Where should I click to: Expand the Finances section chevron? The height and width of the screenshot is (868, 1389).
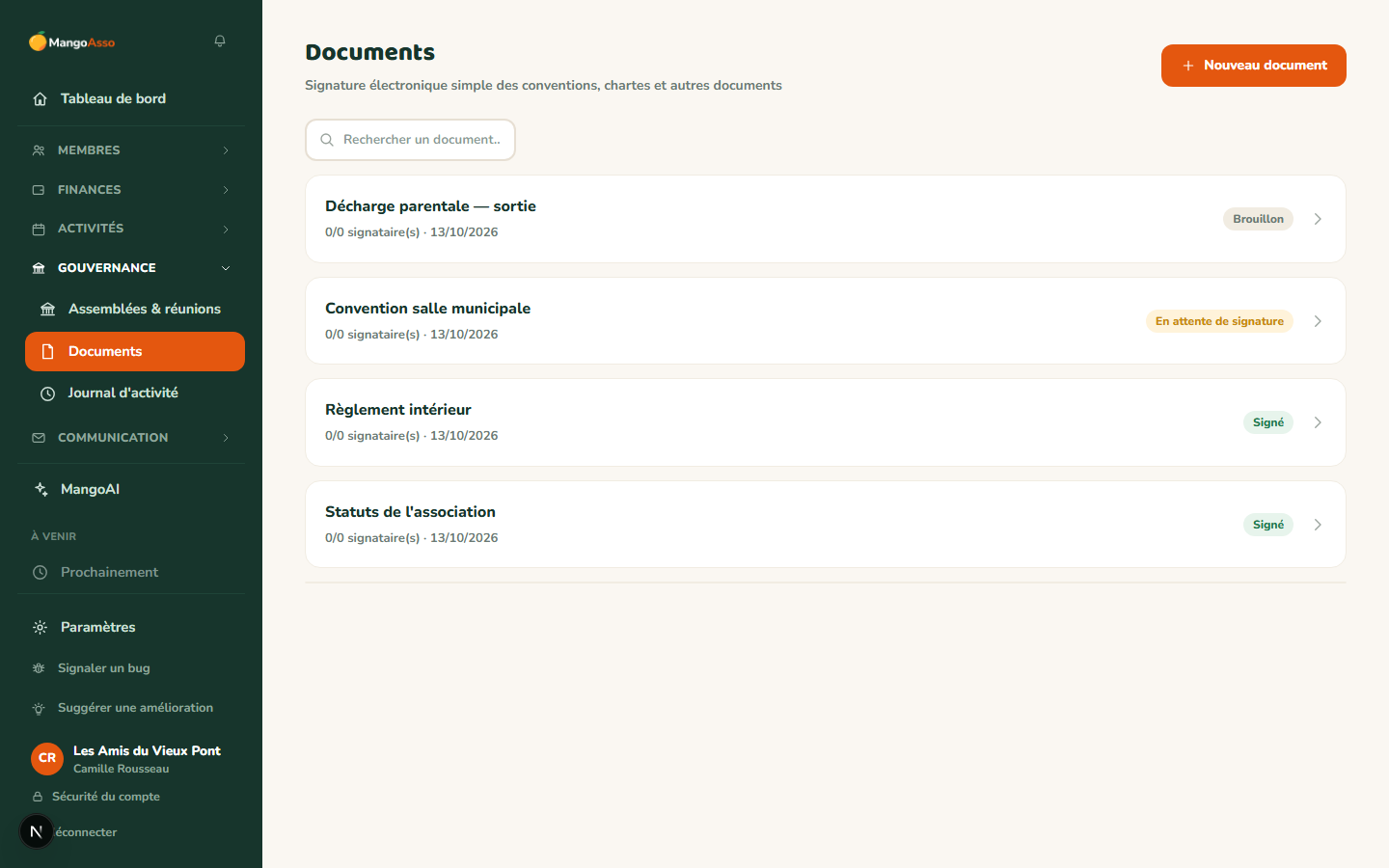click(x=226, y=190)
